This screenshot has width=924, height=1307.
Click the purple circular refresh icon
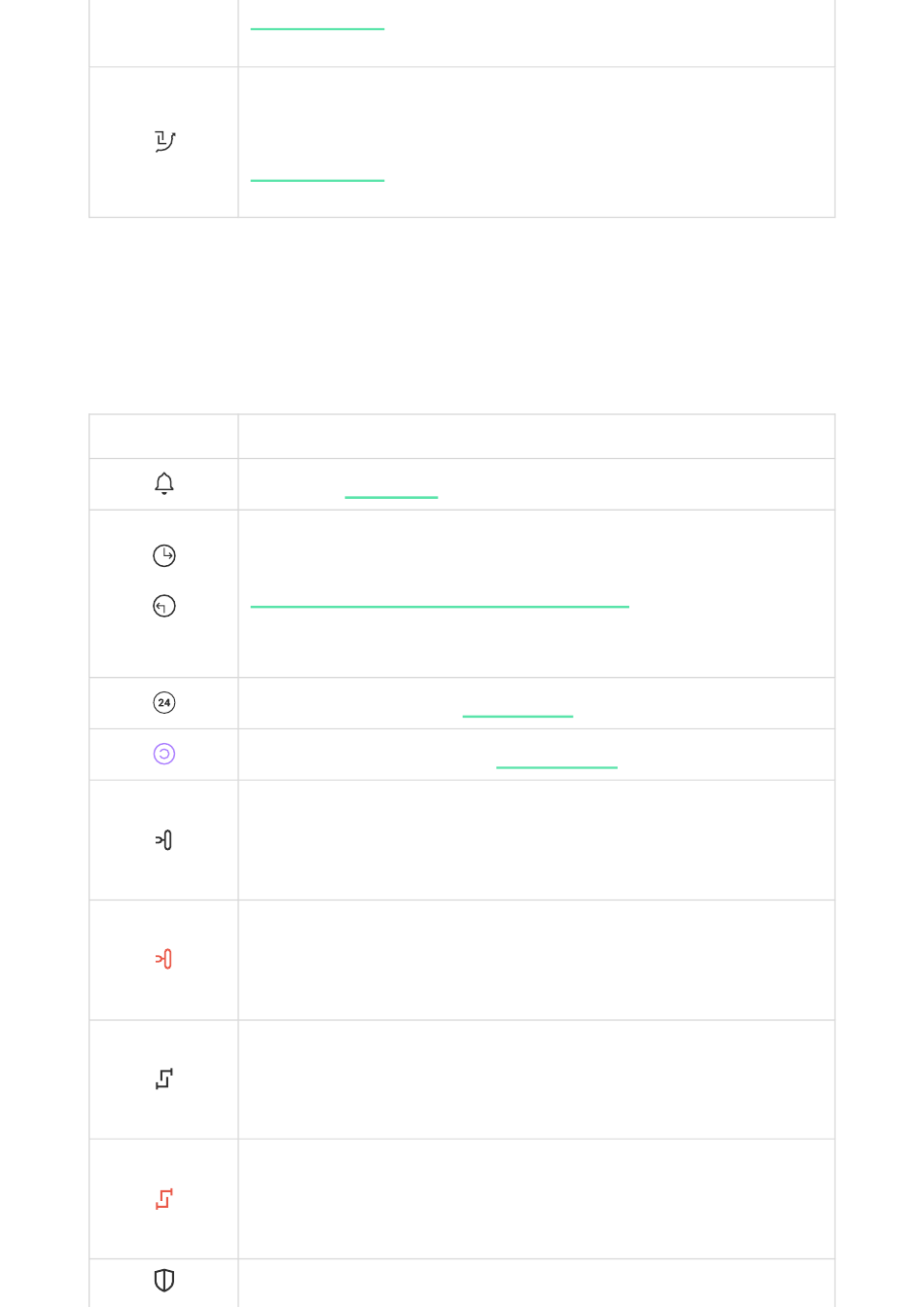tap(164, 754)
